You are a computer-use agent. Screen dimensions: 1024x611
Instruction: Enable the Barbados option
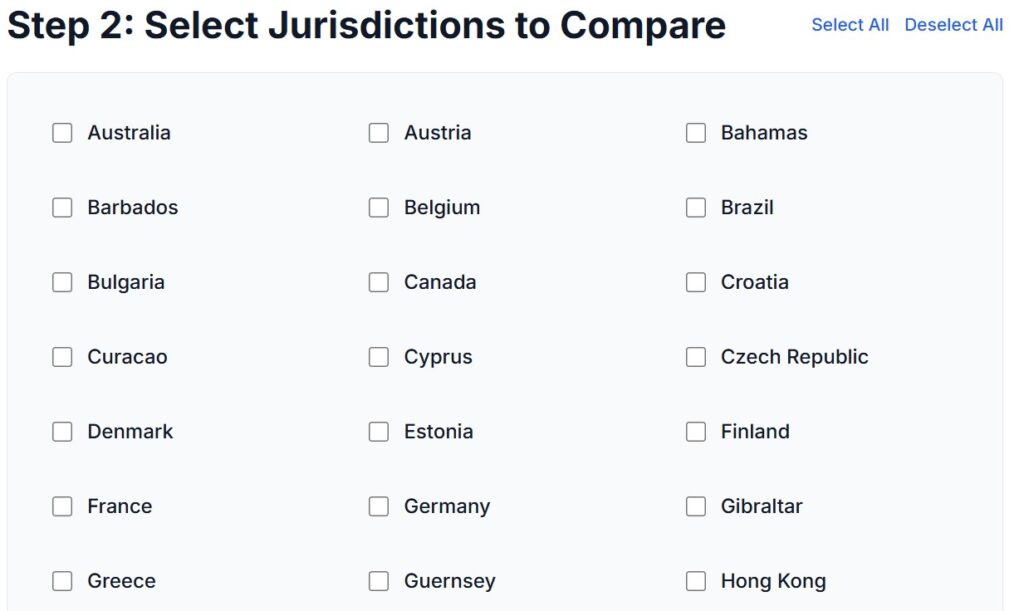click(62, 208)
